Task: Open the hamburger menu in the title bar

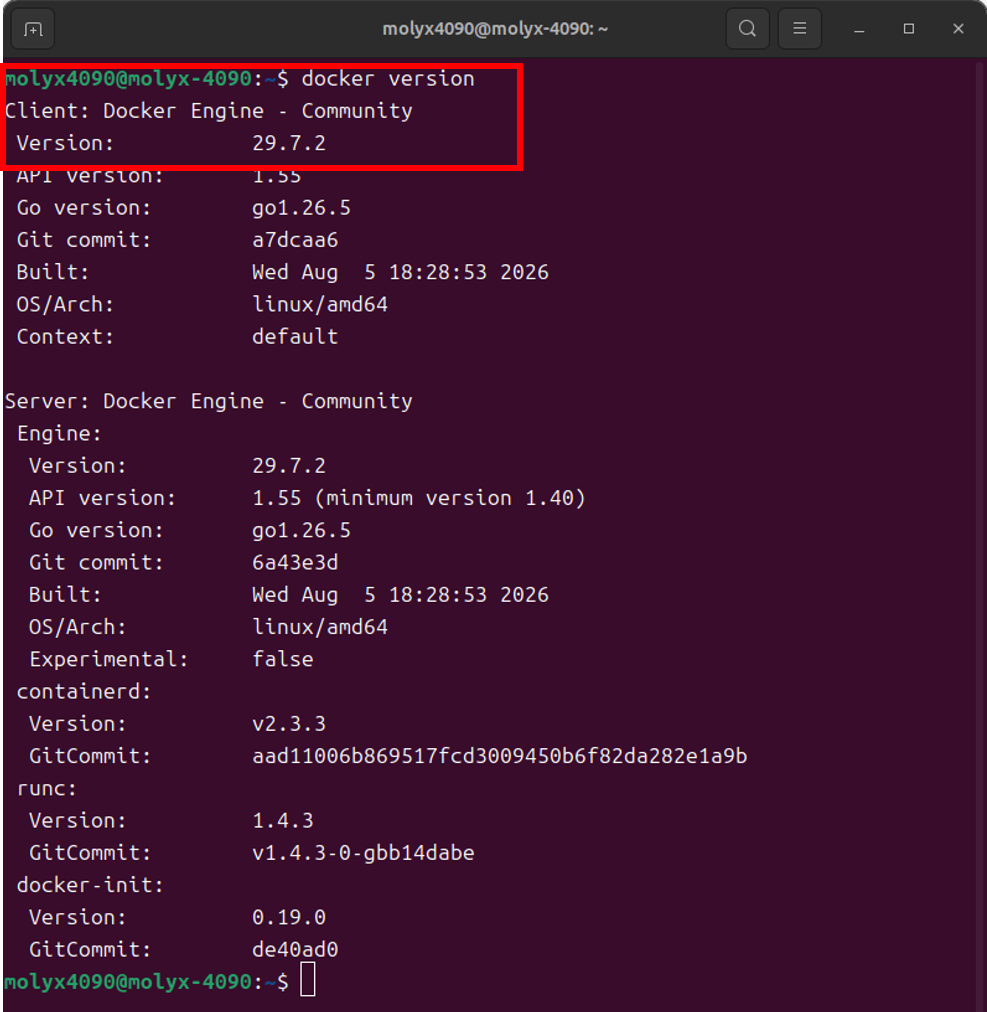Action: click(x=800, y=29)
